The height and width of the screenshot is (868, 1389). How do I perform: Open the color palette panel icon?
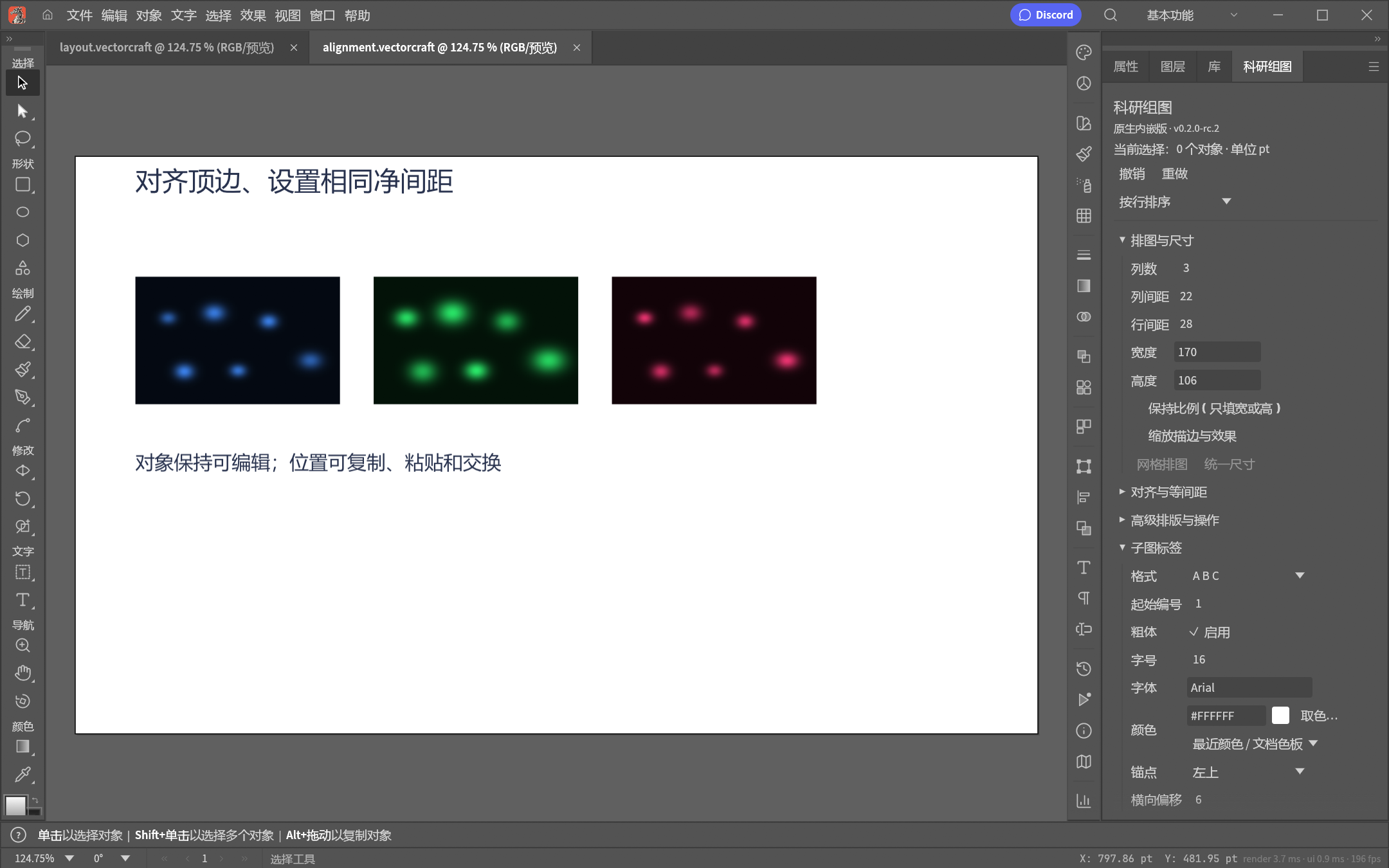point(1084,53)
